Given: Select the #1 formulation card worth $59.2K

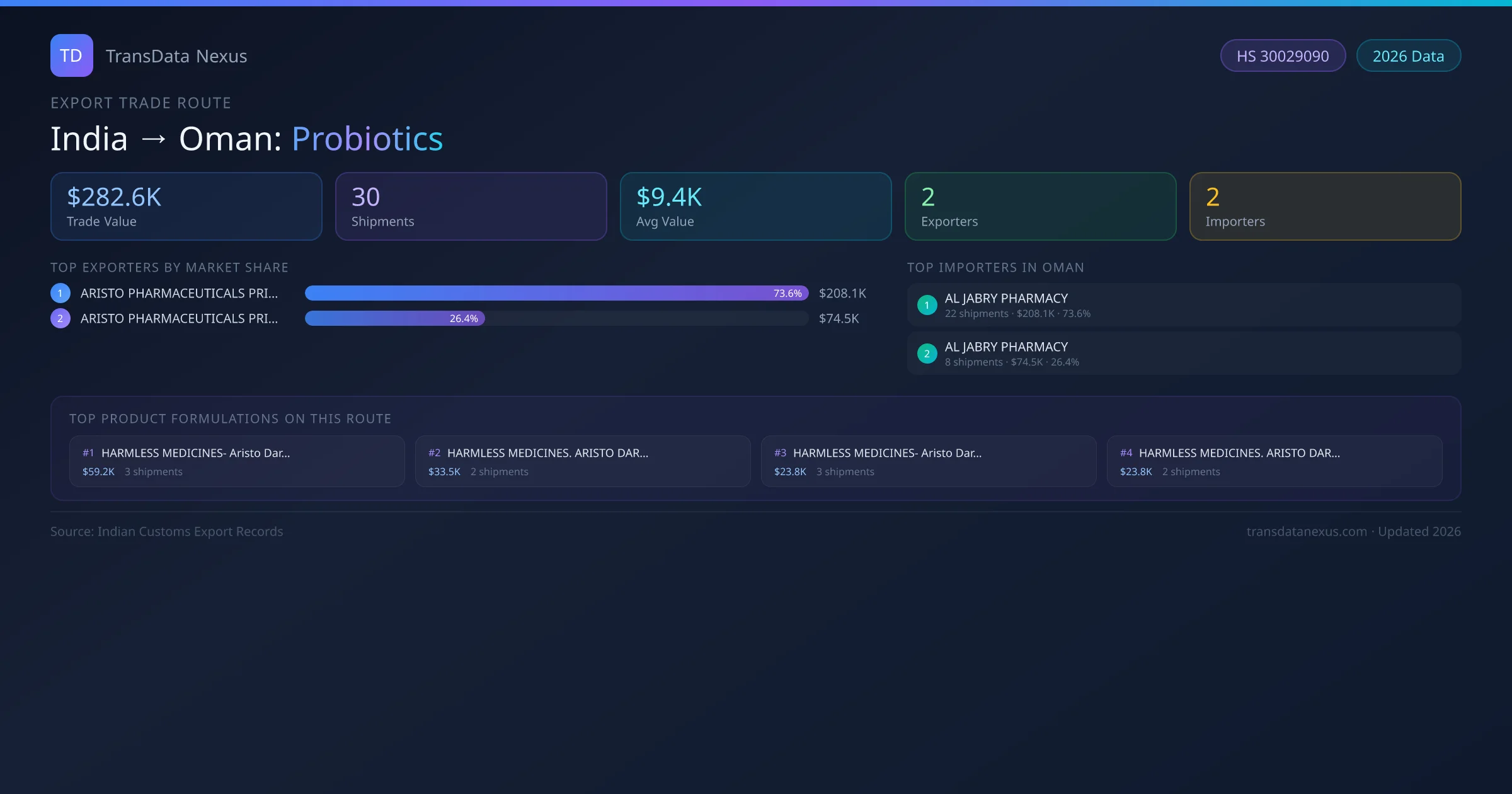Looking at the screenshot, I should click(237, 461).
